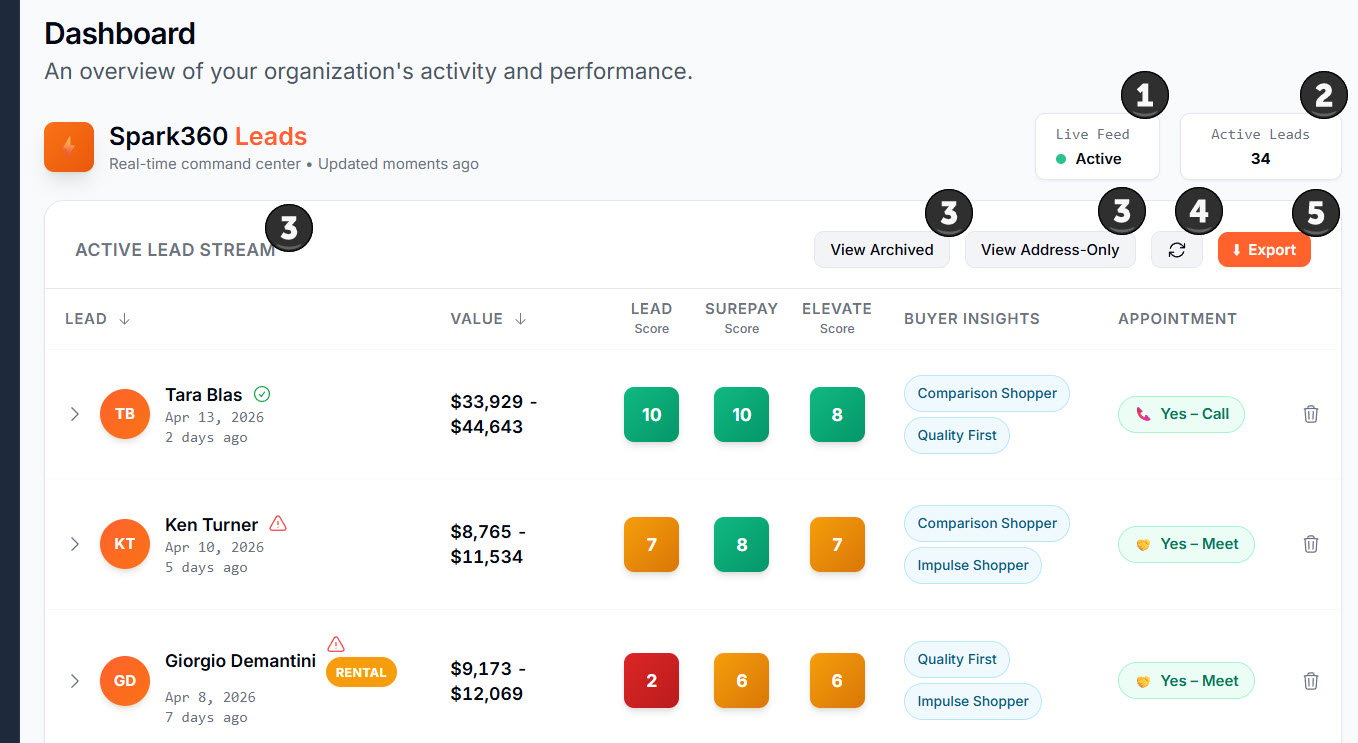This screenshot has height=743, width=1358.
Task: Click Giorgio Demantini's Elevate score 6 tile
Action: [837, 681]
